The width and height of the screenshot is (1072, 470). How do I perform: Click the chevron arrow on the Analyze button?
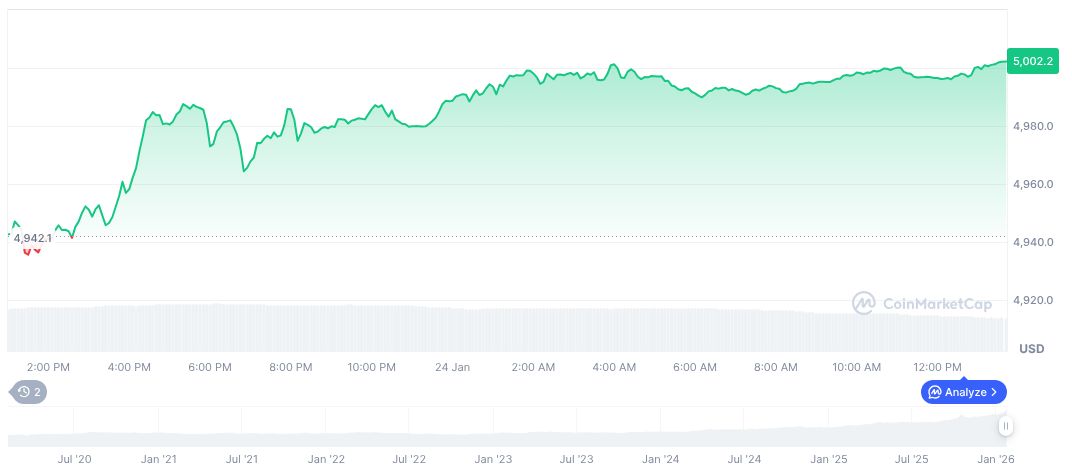994,392
